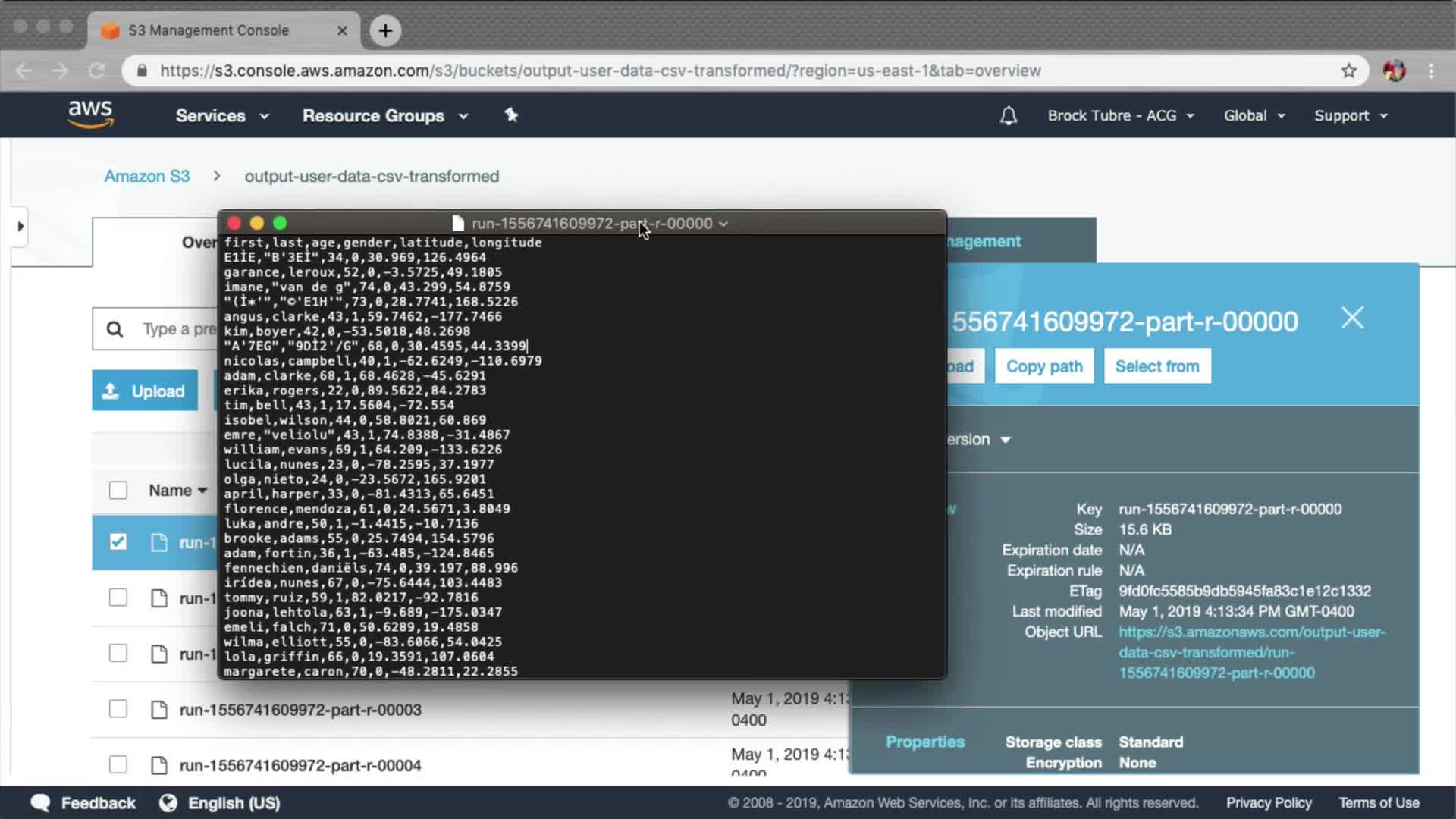Check the box for part-r-00003 file
Viewport: 1456px width, 819px height.
[118, 709]
